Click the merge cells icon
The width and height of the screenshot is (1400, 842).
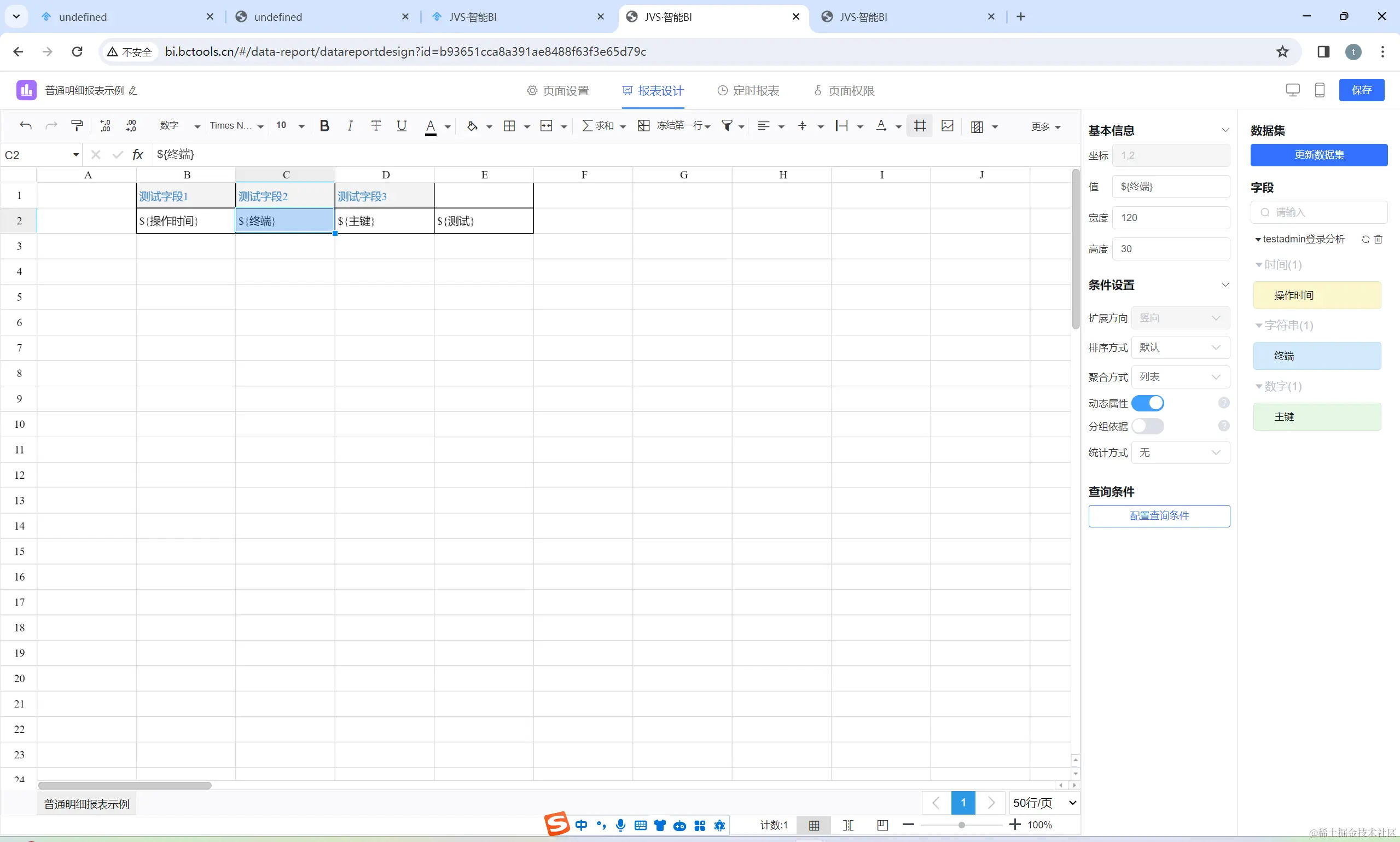[547, 126]
